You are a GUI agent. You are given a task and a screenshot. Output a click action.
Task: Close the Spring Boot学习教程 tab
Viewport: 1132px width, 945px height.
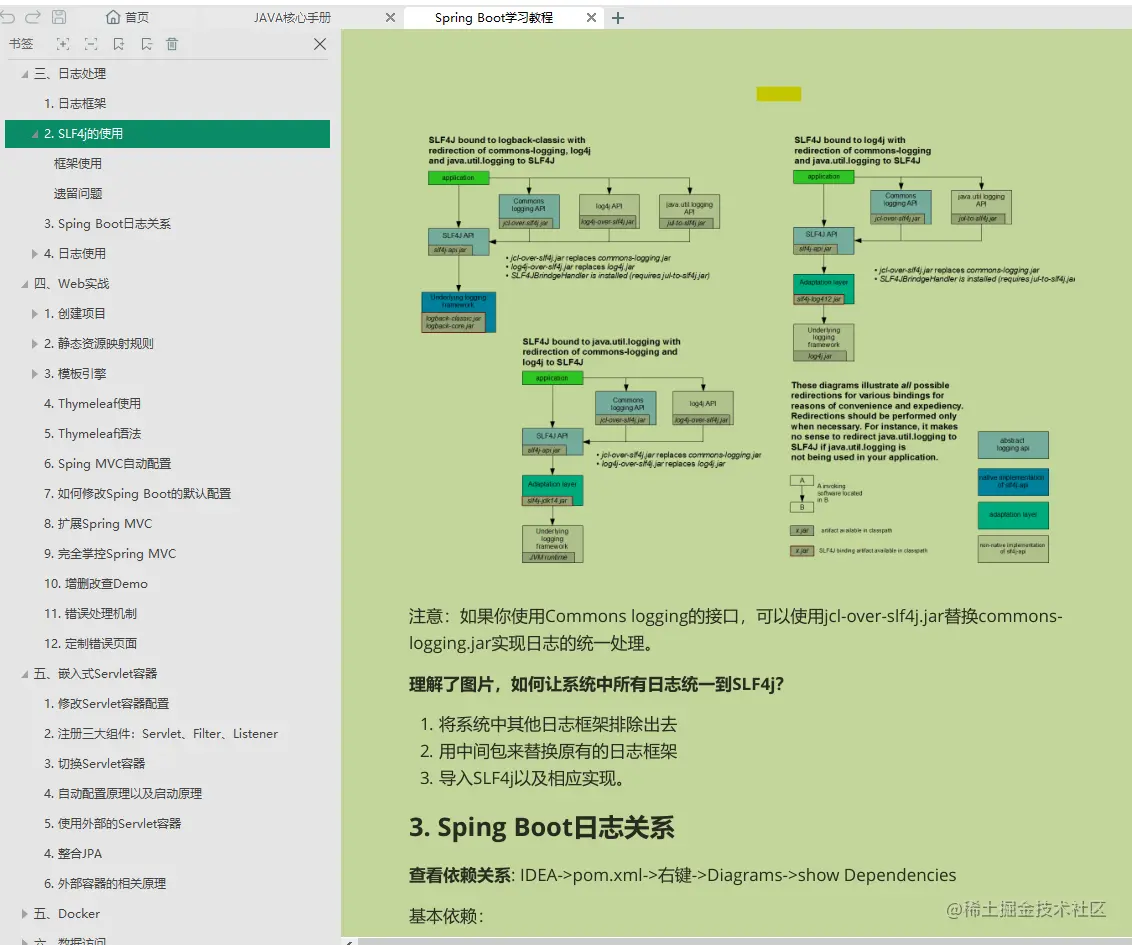coord(591,17)
